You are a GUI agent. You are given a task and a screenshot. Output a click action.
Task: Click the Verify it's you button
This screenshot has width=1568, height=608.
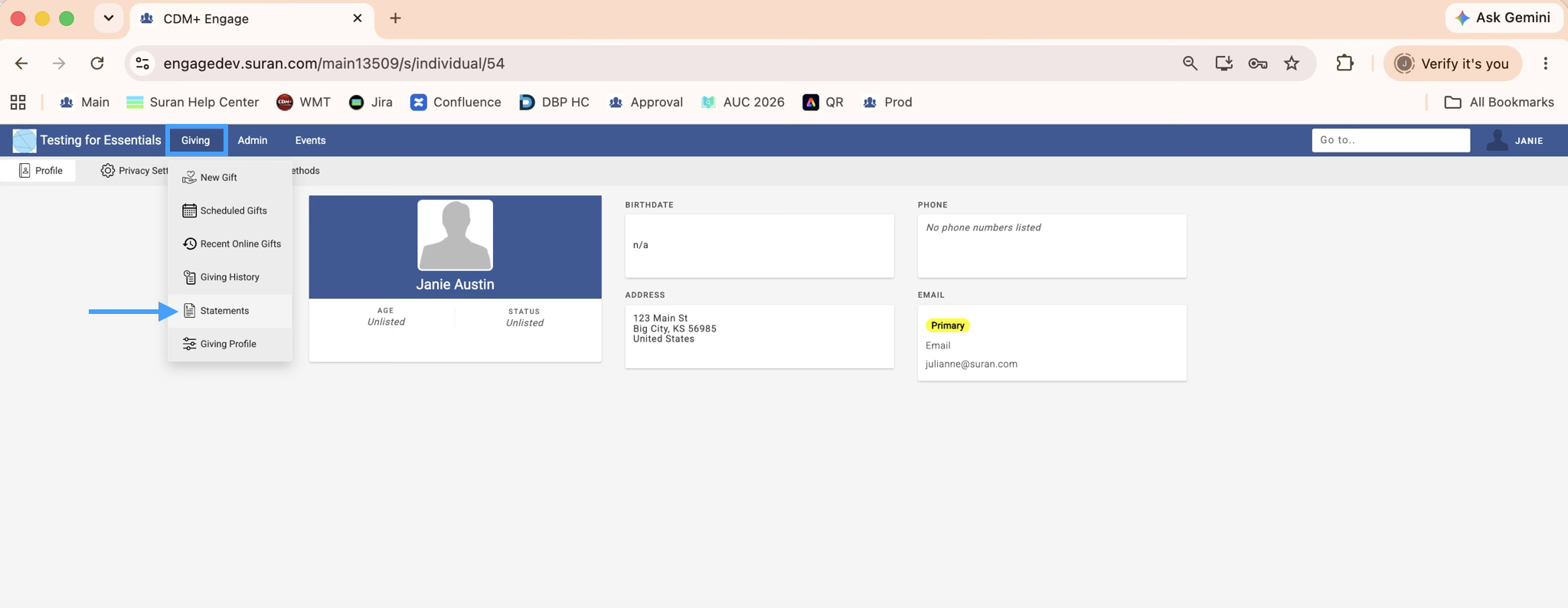coord(1452,64)
